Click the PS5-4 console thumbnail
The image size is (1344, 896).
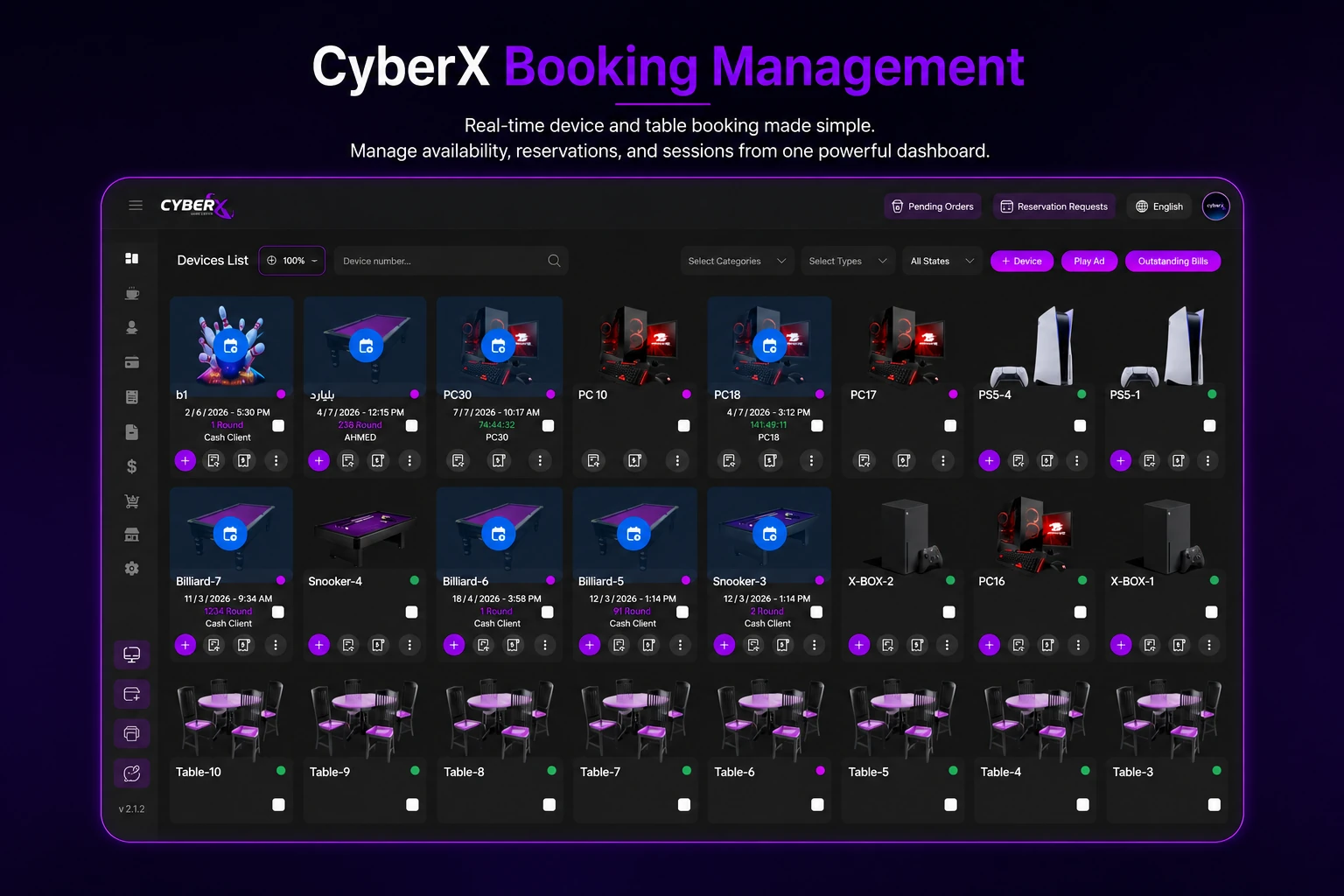click(x=1034, y=346)
